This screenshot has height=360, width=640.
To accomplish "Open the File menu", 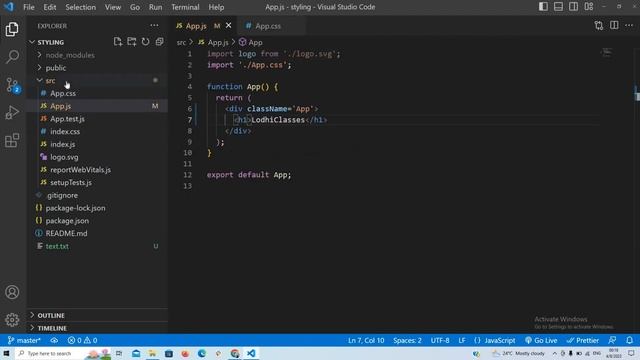I will (x=29, y=7).
